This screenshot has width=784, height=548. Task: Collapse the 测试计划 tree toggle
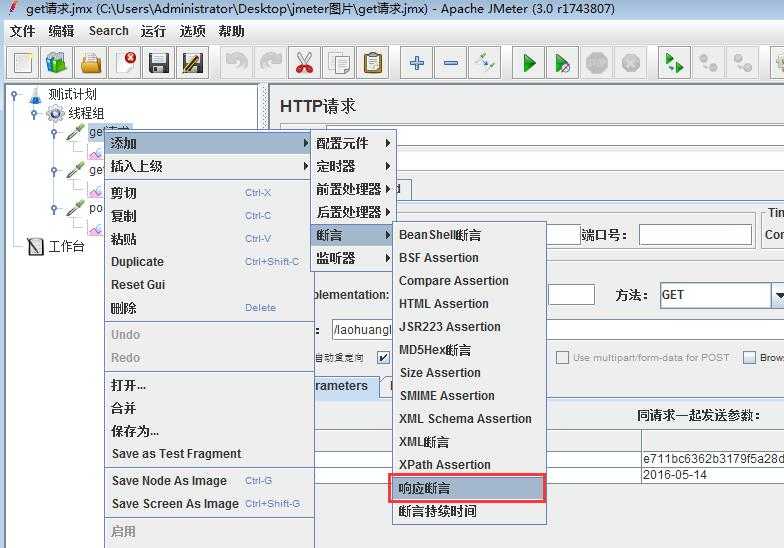(x=14, y=95)
